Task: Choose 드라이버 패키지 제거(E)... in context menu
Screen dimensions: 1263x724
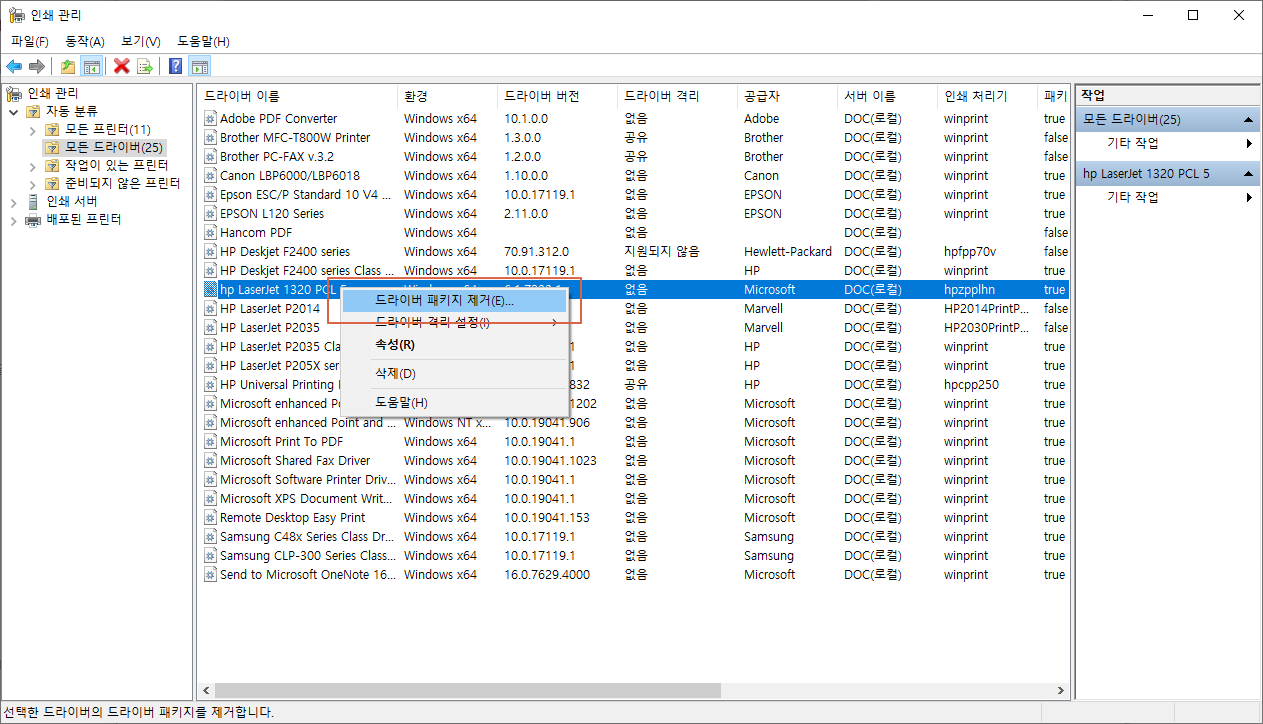Action: pyautogui.click(x=455, y=300)
